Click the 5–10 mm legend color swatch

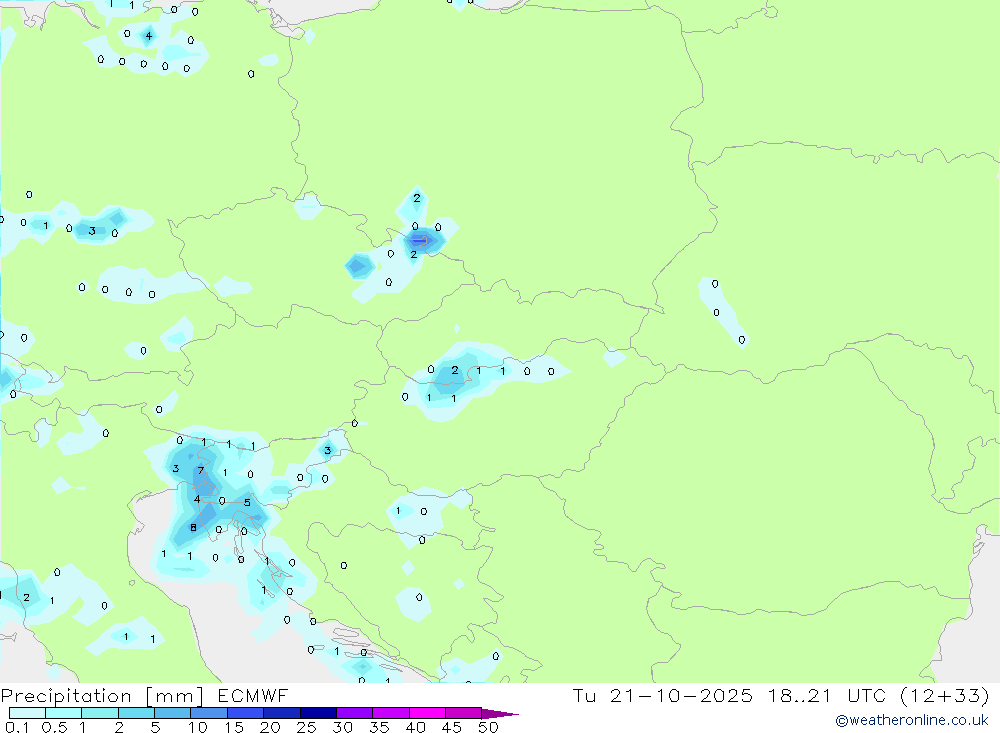173,713
